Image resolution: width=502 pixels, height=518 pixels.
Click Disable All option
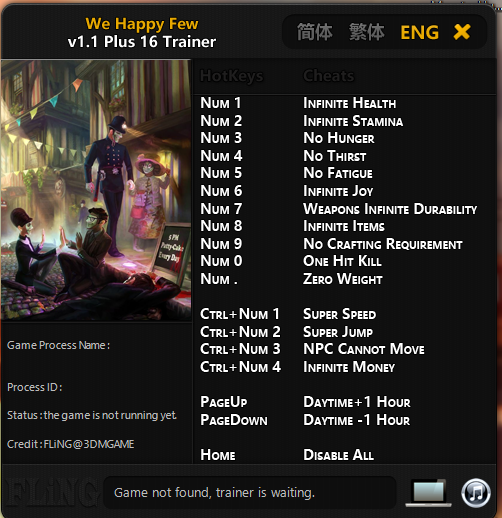click(338, 455)
